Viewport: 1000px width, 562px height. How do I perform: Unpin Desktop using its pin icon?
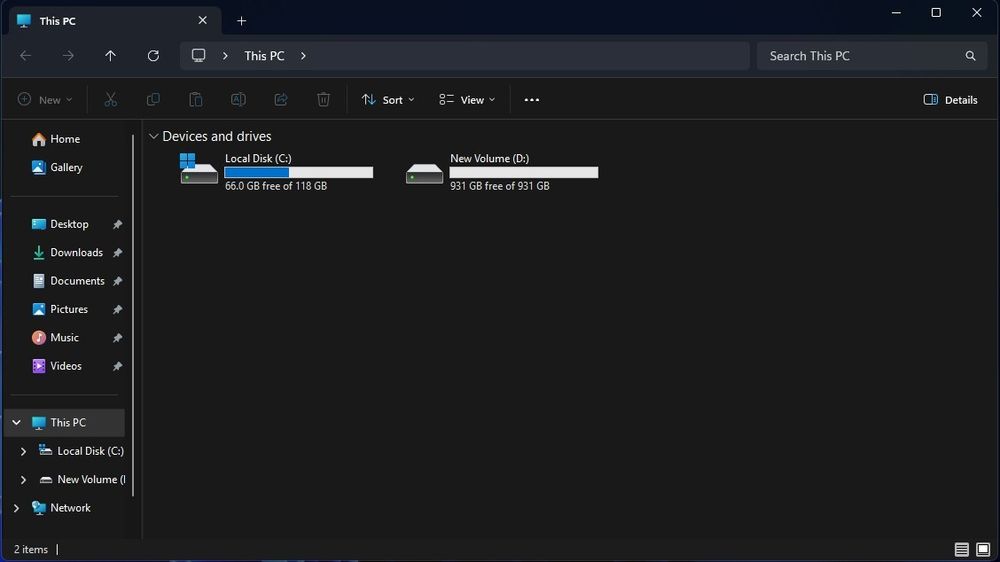coord(117,225)
